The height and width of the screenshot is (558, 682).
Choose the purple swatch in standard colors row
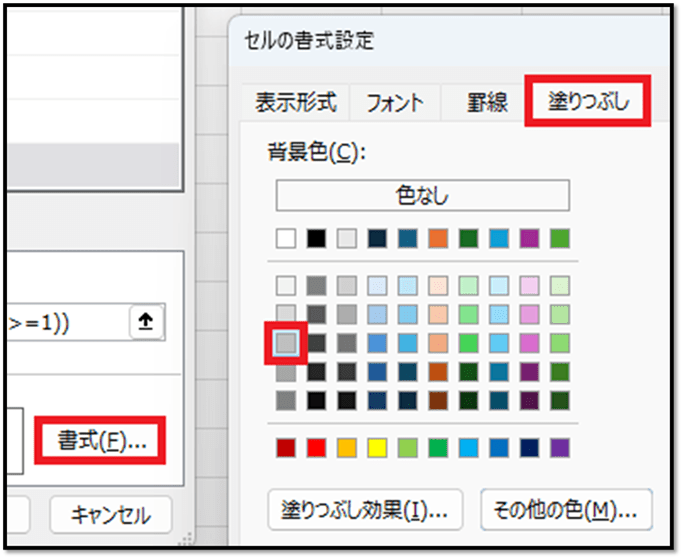pos(560,446)
